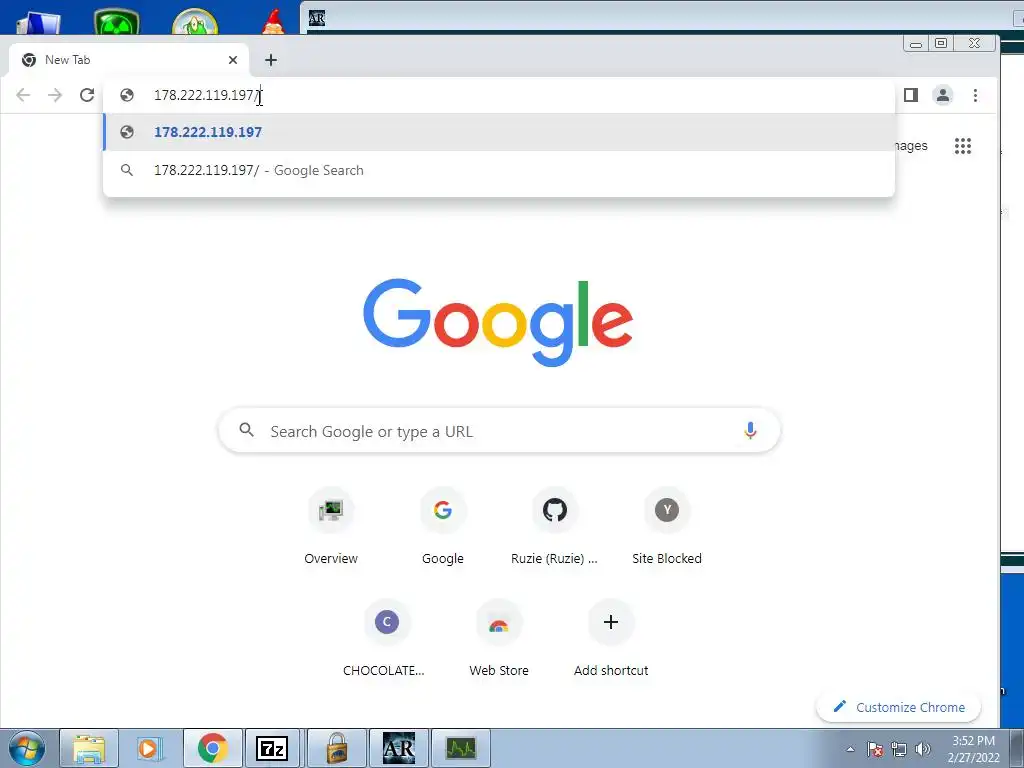1024x768 pixels.
Task: Click the Action Center flag tray icon
Action: point(875,749)
